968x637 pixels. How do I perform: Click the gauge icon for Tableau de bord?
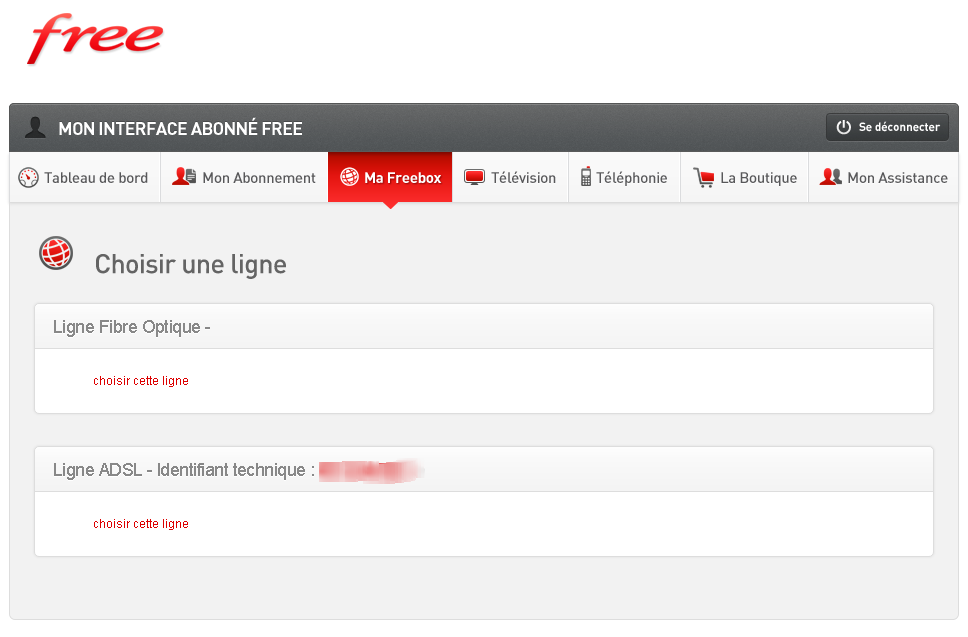tap(28, 178)
